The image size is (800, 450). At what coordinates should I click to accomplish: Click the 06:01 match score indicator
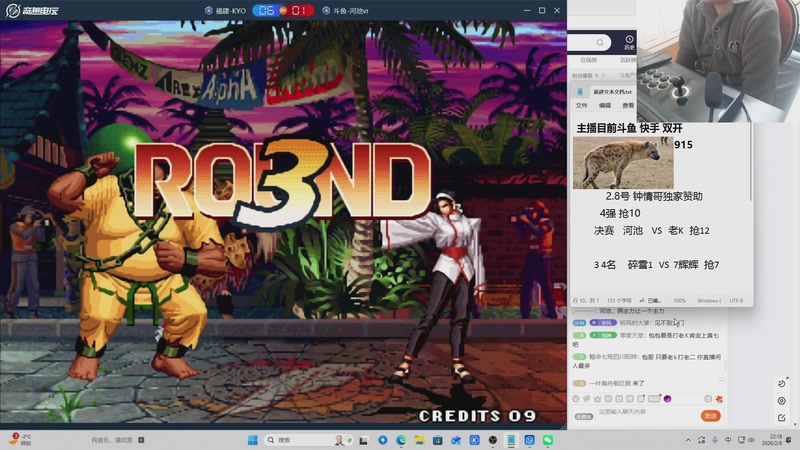pyautogui.click(x=283, y=10)
